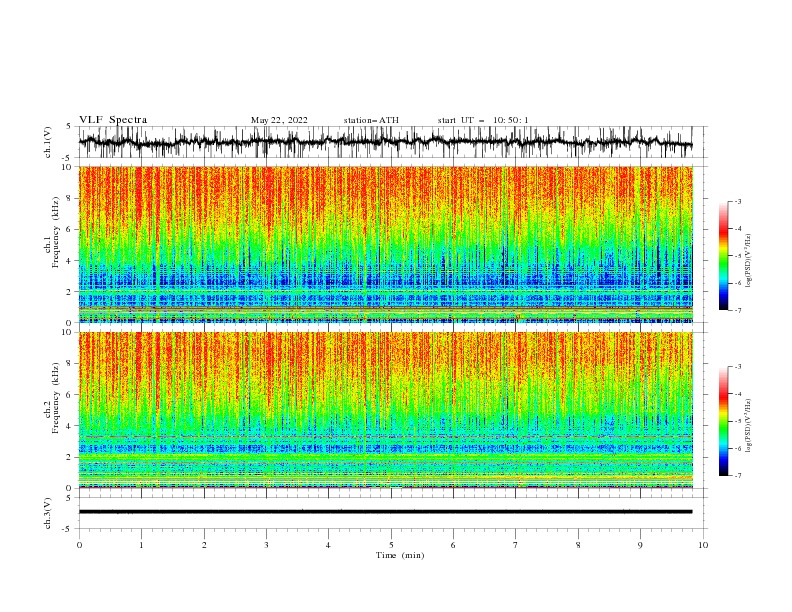
Task: Click the "6" kHz tick on ch.2 frequency axis
Action: pos(69,395)
